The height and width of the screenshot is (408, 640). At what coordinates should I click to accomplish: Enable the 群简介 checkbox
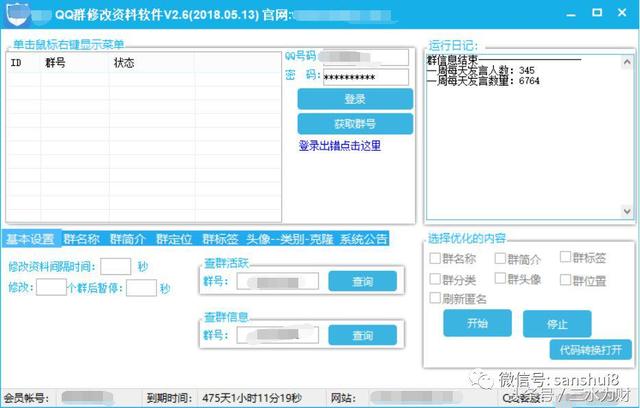[x=500, y=258]
